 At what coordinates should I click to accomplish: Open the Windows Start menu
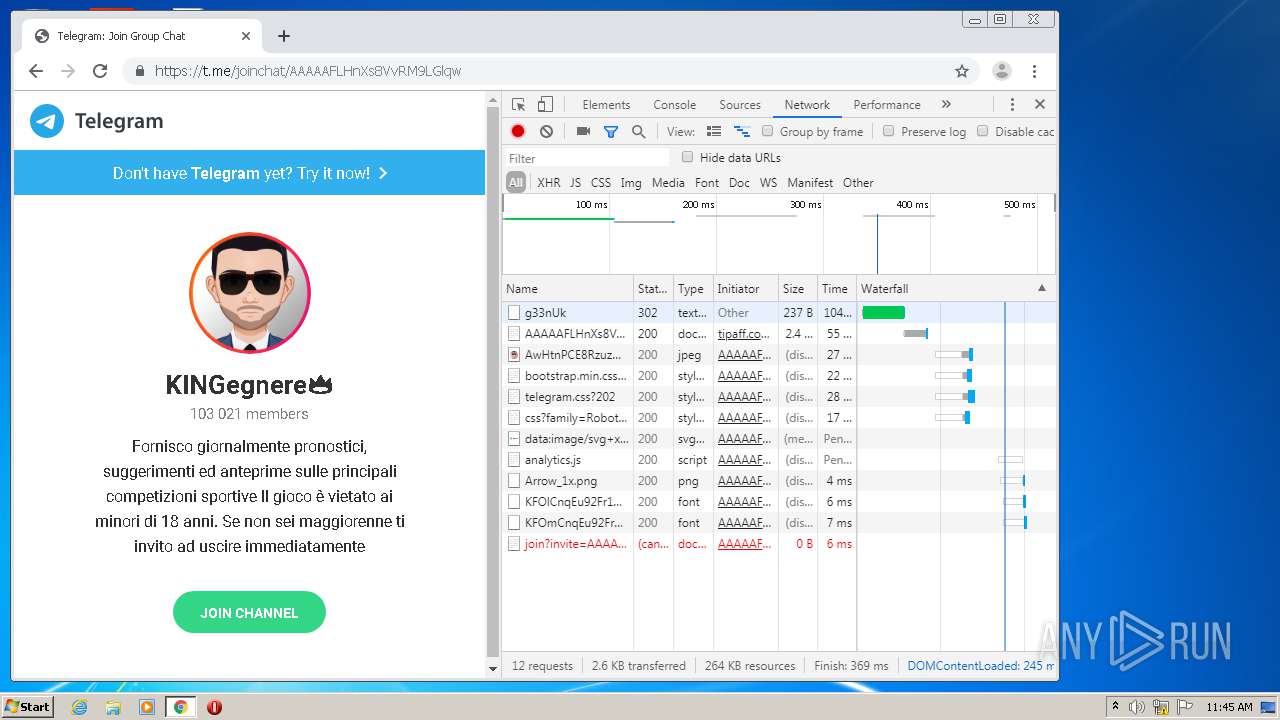pyautogui.click(x=27, y=707)
